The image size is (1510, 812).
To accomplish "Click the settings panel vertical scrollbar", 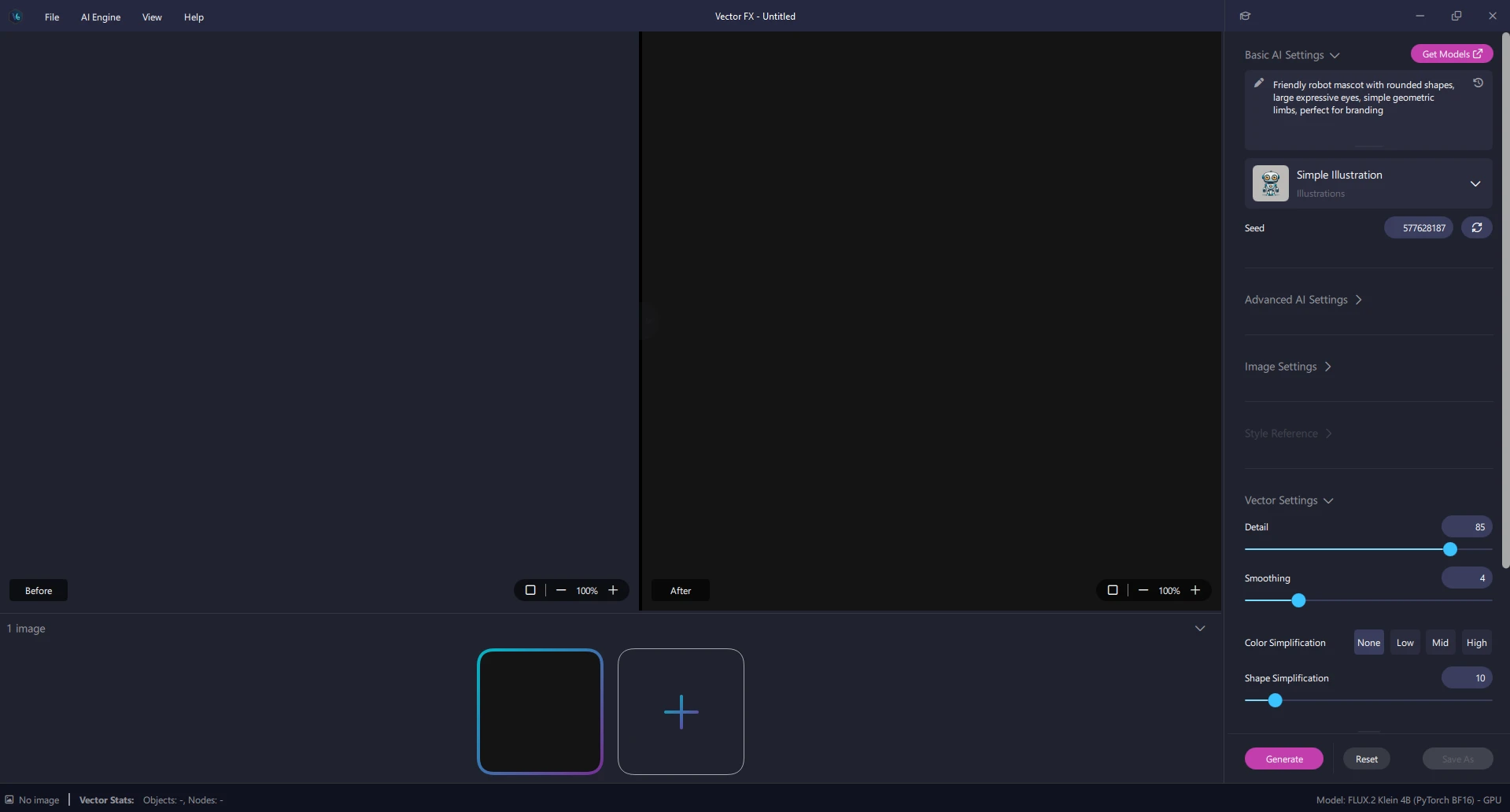I will tap(1505, 299).
